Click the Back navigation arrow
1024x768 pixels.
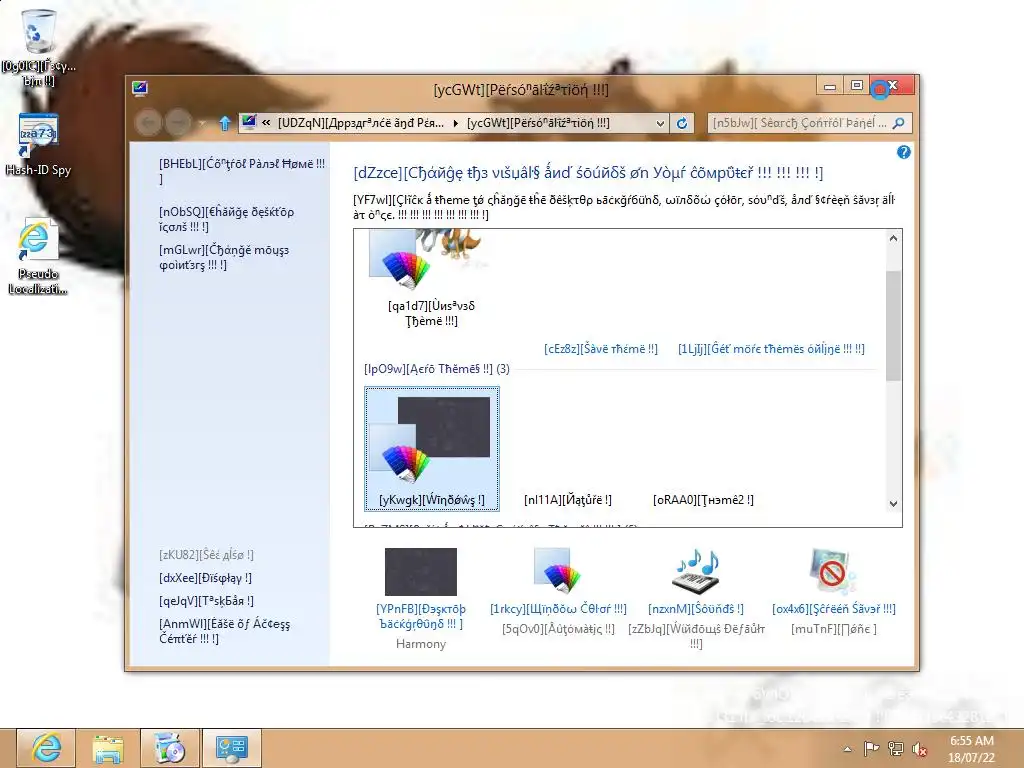(x=148, y=123)
